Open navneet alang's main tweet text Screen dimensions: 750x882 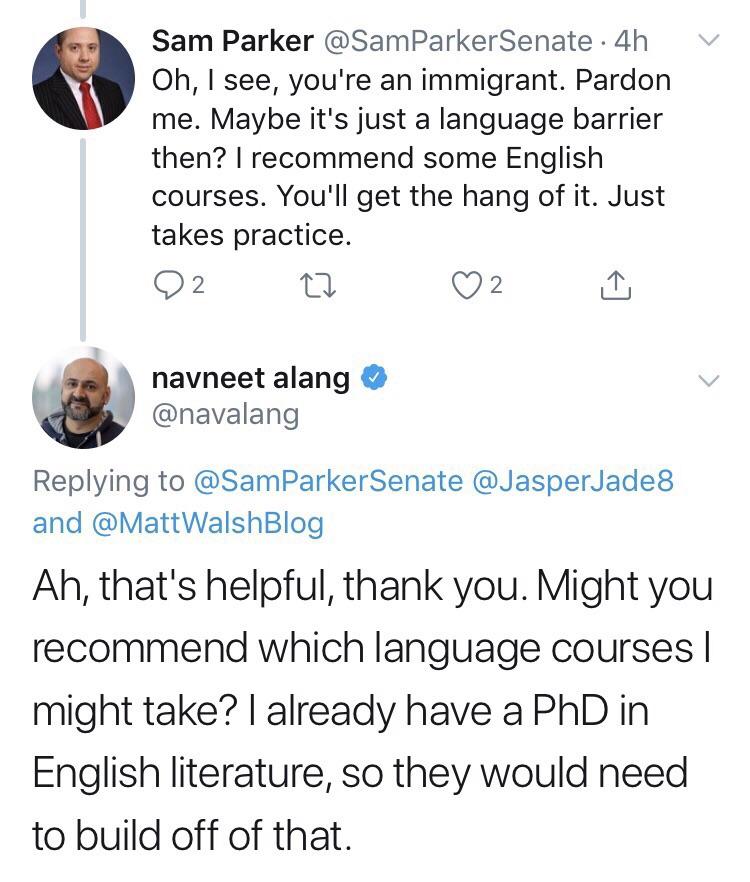click(372, 710)
